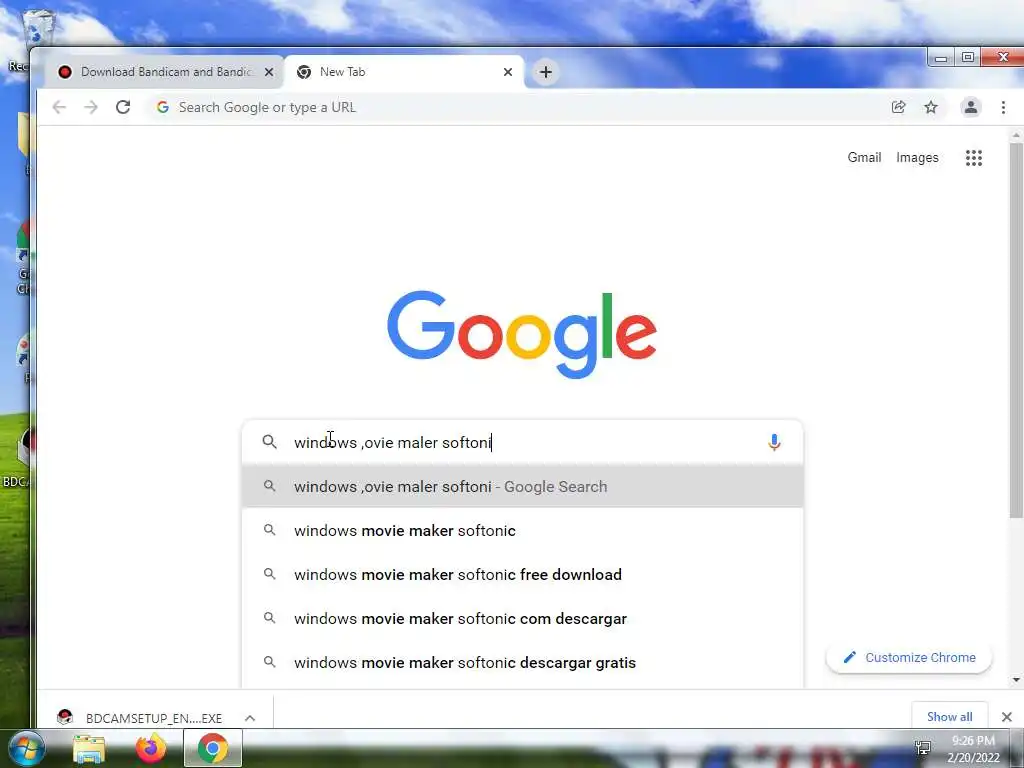1024x768 pixels.
Task: Open the Chrome profile avatar
Action: pyautogui.click(x=970, y=107)
